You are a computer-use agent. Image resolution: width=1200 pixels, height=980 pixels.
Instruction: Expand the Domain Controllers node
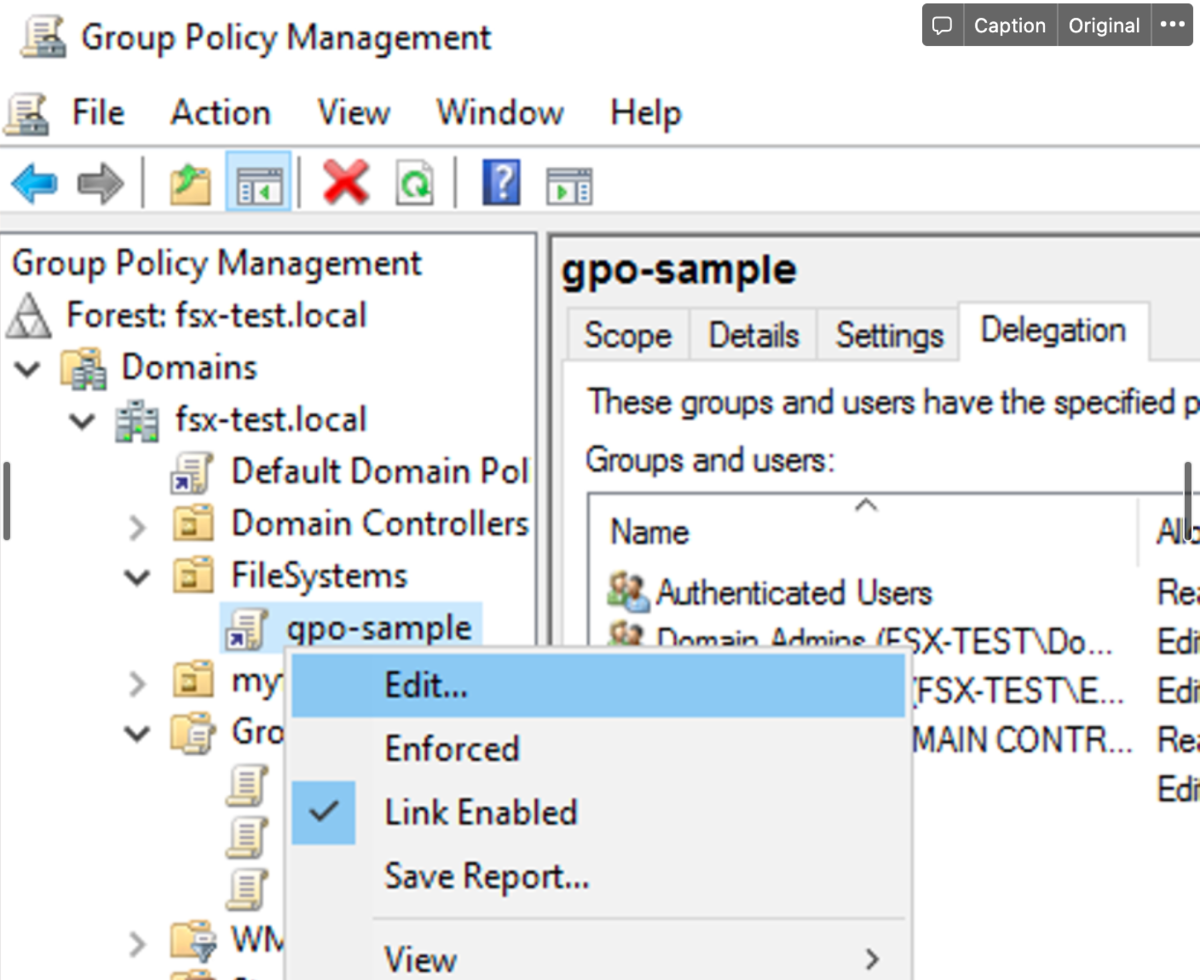pos(138,526)
